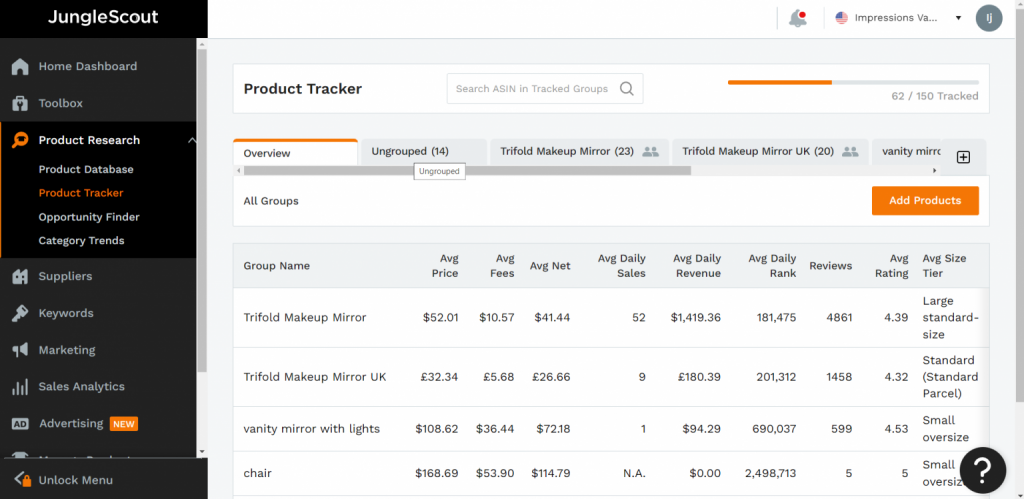The height and width of the screenshot is (499, 1024).
Task: Click the user avatar icon
Action: [x=989, y=18]
